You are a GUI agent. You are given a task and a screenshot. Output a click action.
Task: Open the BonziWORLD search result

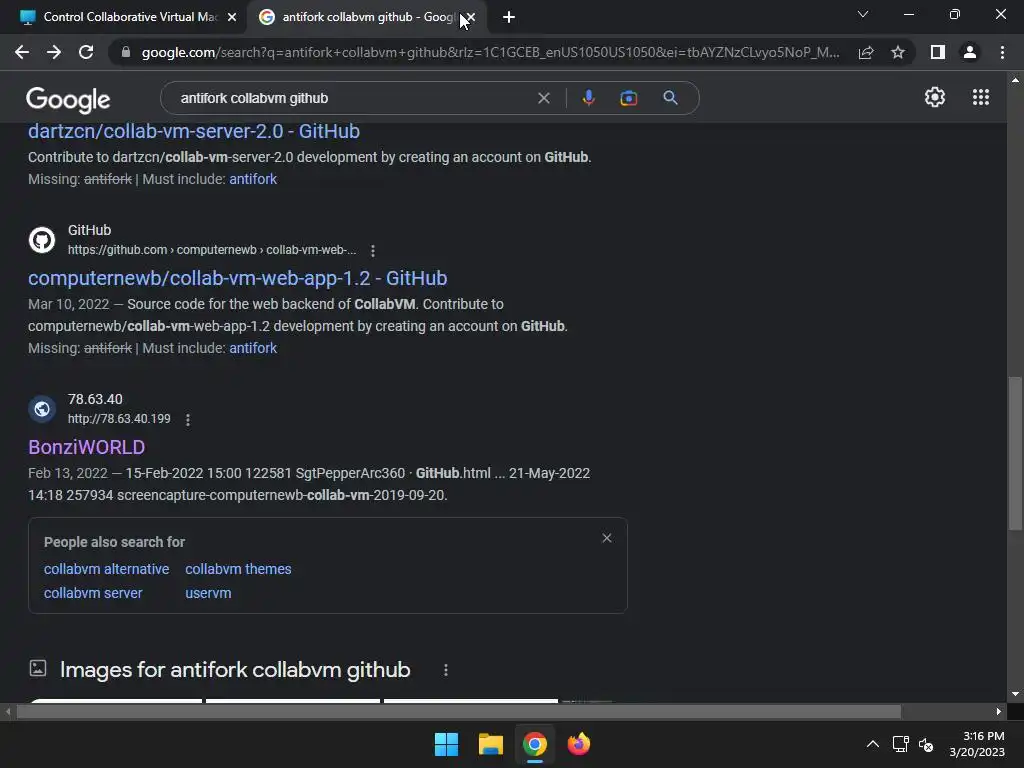[87, 447]
